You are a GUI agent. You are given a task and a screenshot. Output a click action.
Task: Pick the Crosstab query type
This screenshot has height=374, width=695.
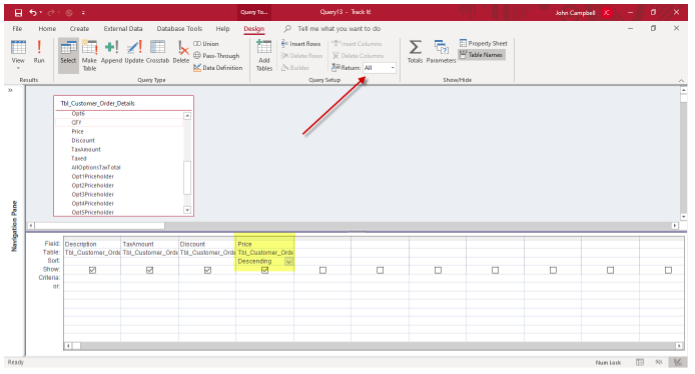(157, 51)
